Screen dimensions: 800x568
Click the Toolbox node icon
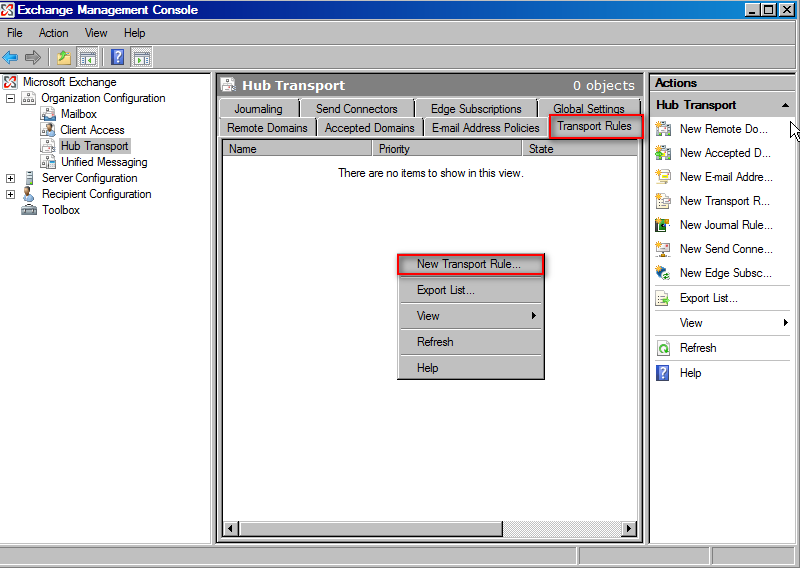(29, 210)
